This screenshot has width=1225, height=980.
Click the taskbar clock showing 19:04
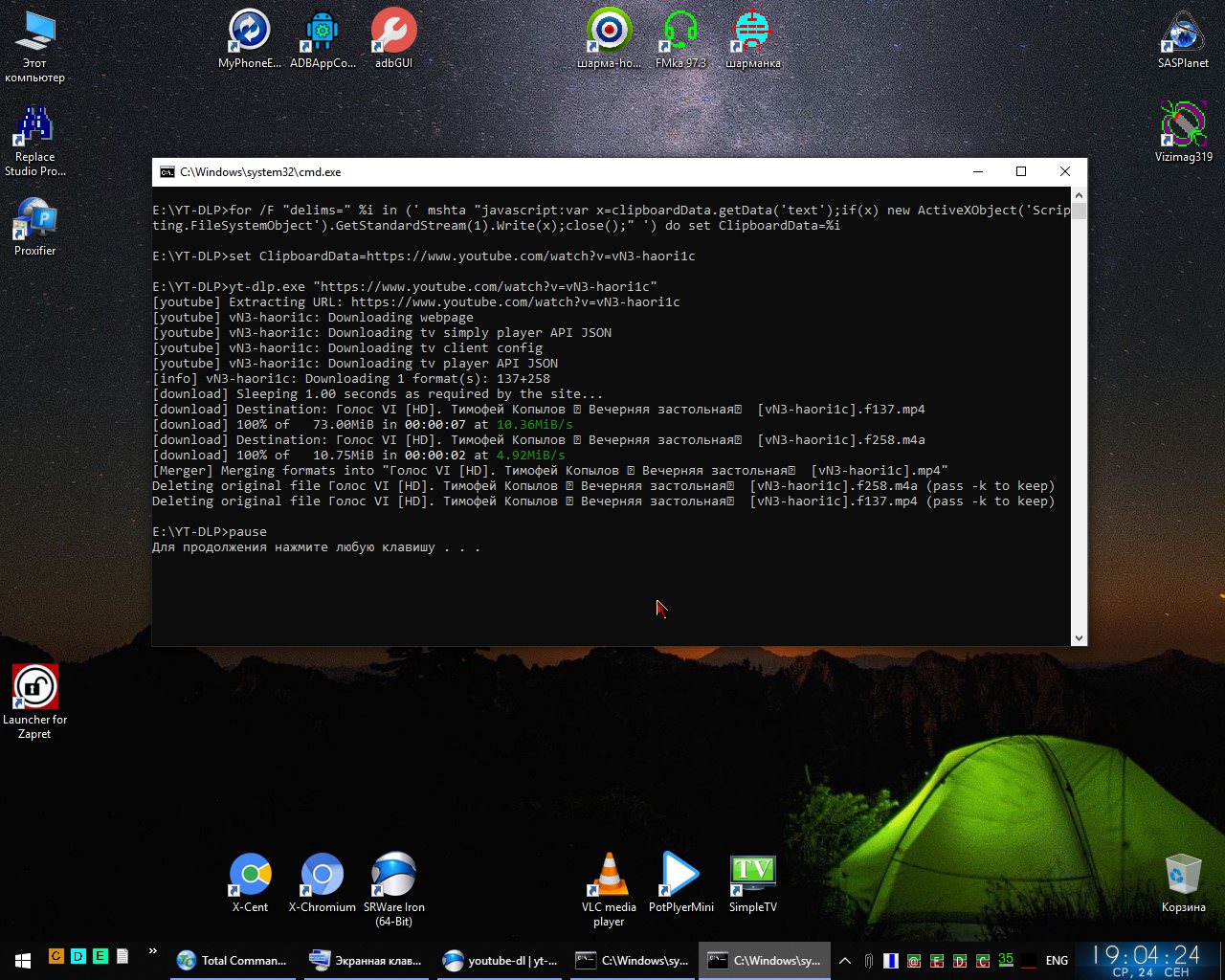(1147, 961)
